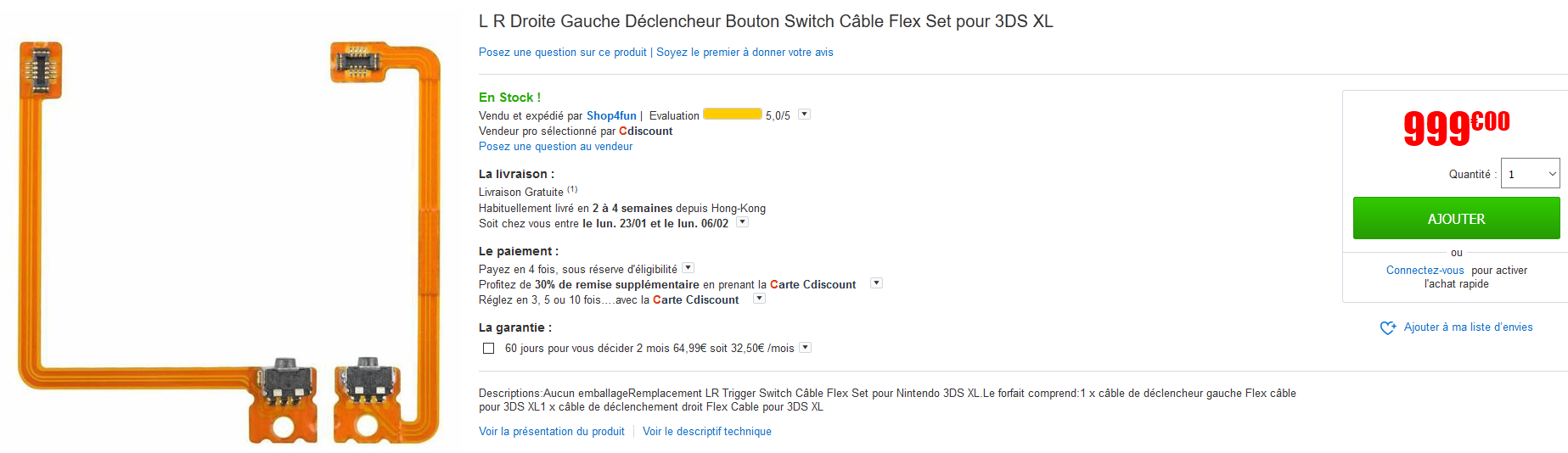1568x453 pixels.
Task: Open 'Voir le descriptif technique'
Action: [x=706, y=432]
